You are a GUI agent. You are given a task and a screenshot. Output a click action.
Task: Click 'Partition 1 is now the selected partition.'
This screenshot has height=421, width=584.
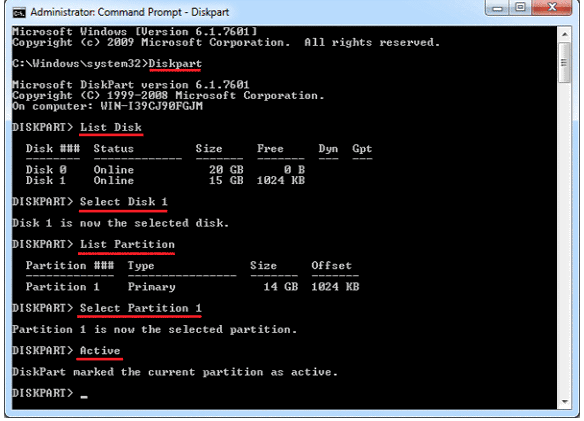click(x=155, y=329)
